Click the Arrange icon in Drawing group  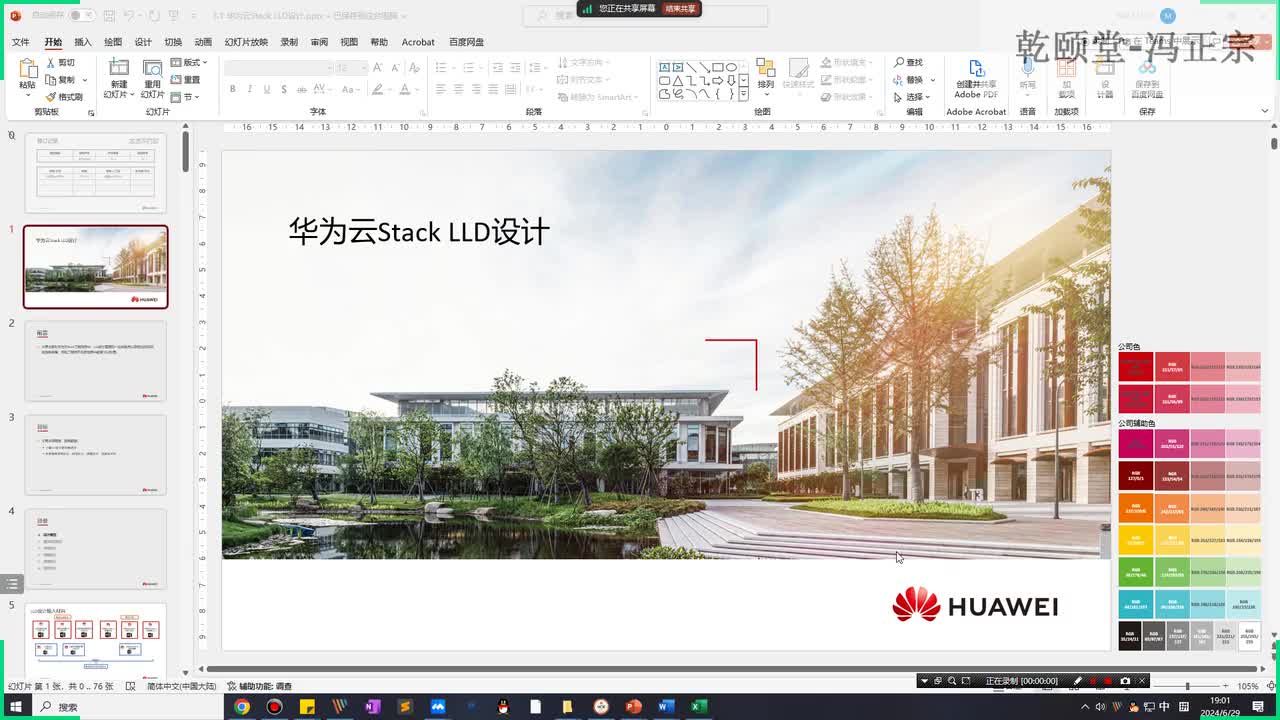(x=765, y=67)
